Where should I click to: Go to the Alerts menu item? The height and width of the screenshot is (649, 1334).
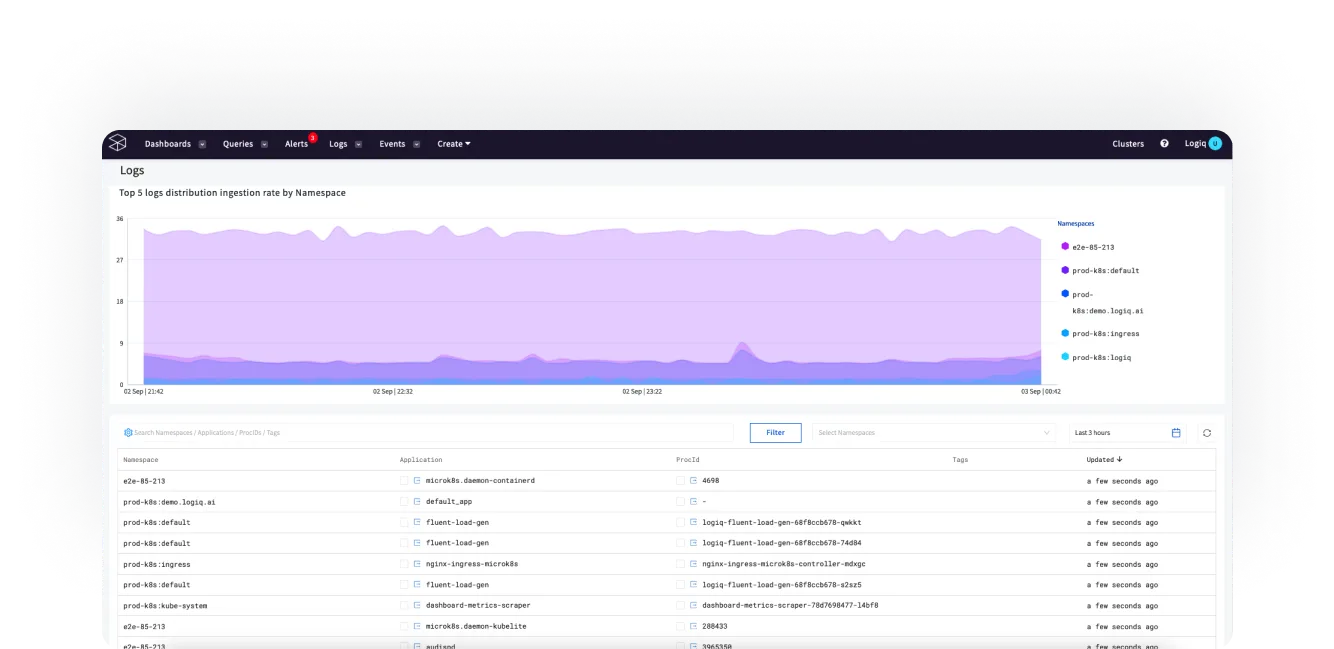pyautogui.click(x=296, y=144)
